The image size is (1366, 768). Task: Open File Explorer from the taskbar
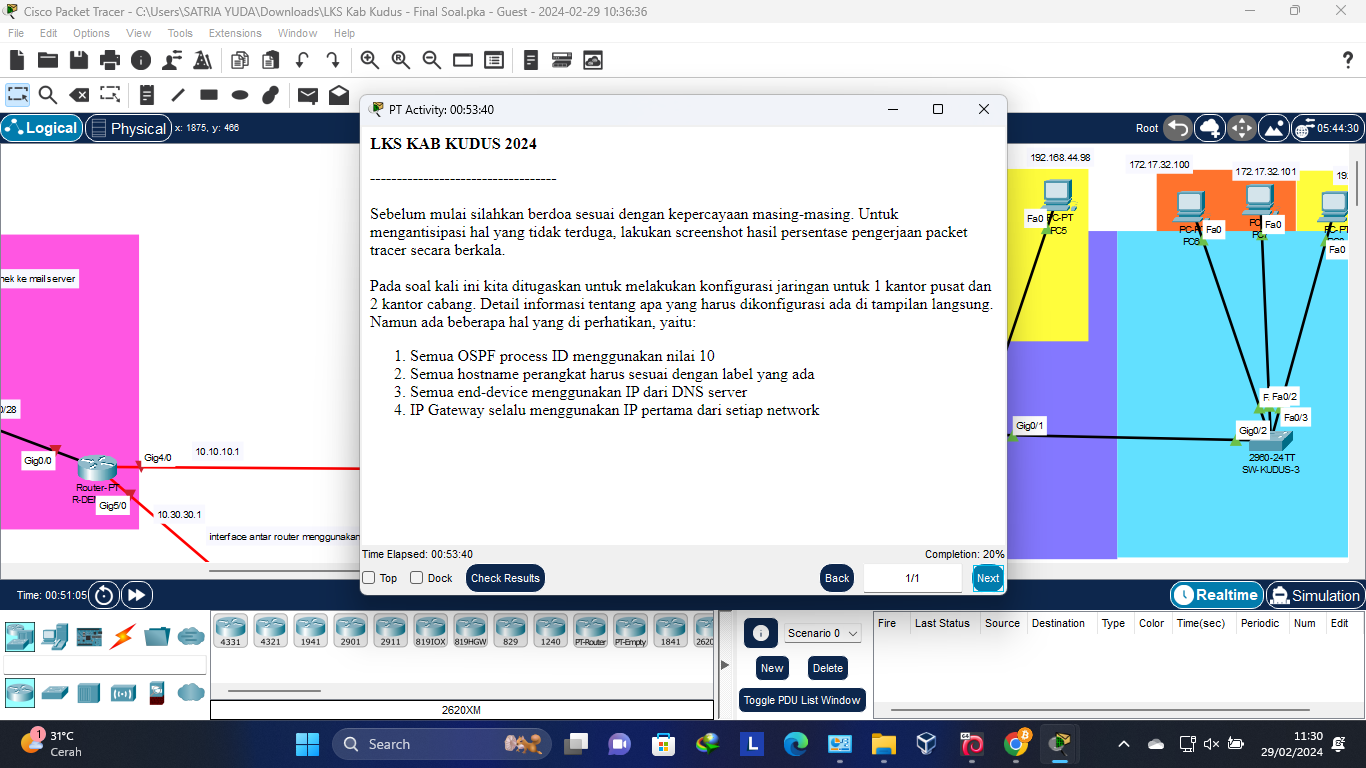pos(883,744)
